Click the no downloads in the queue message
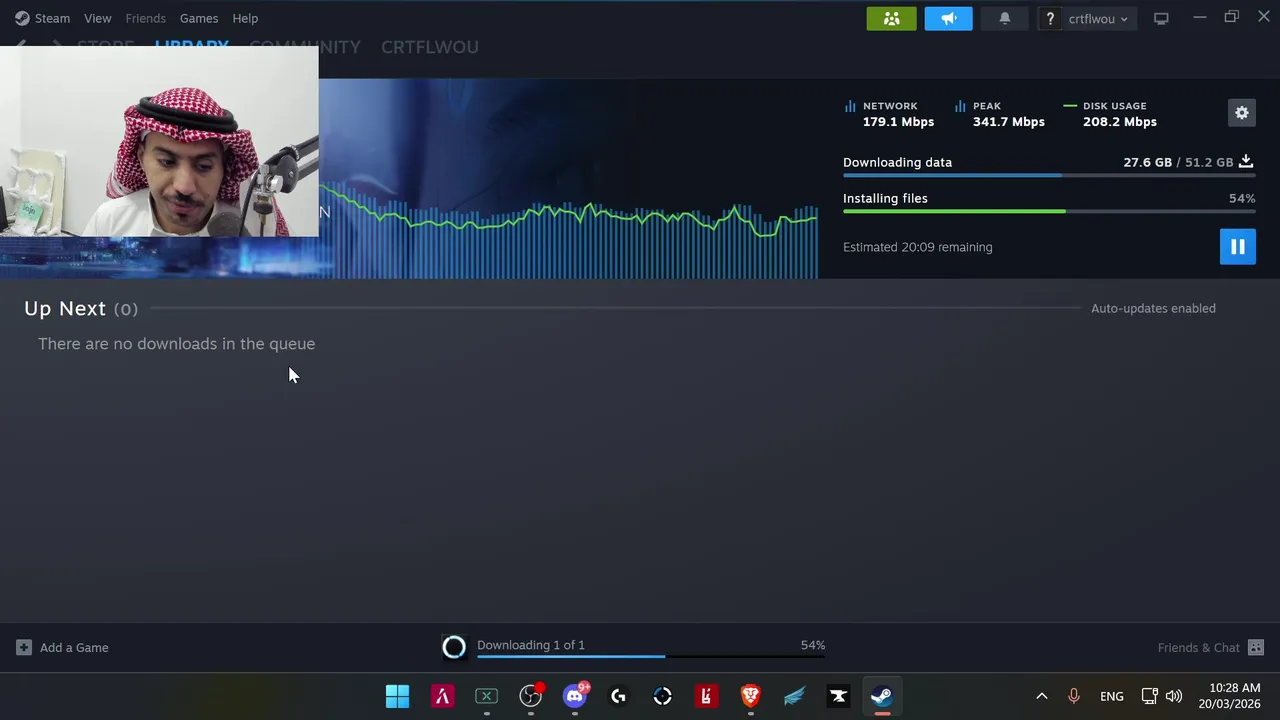1280x720 pixels. pos(176,344)
